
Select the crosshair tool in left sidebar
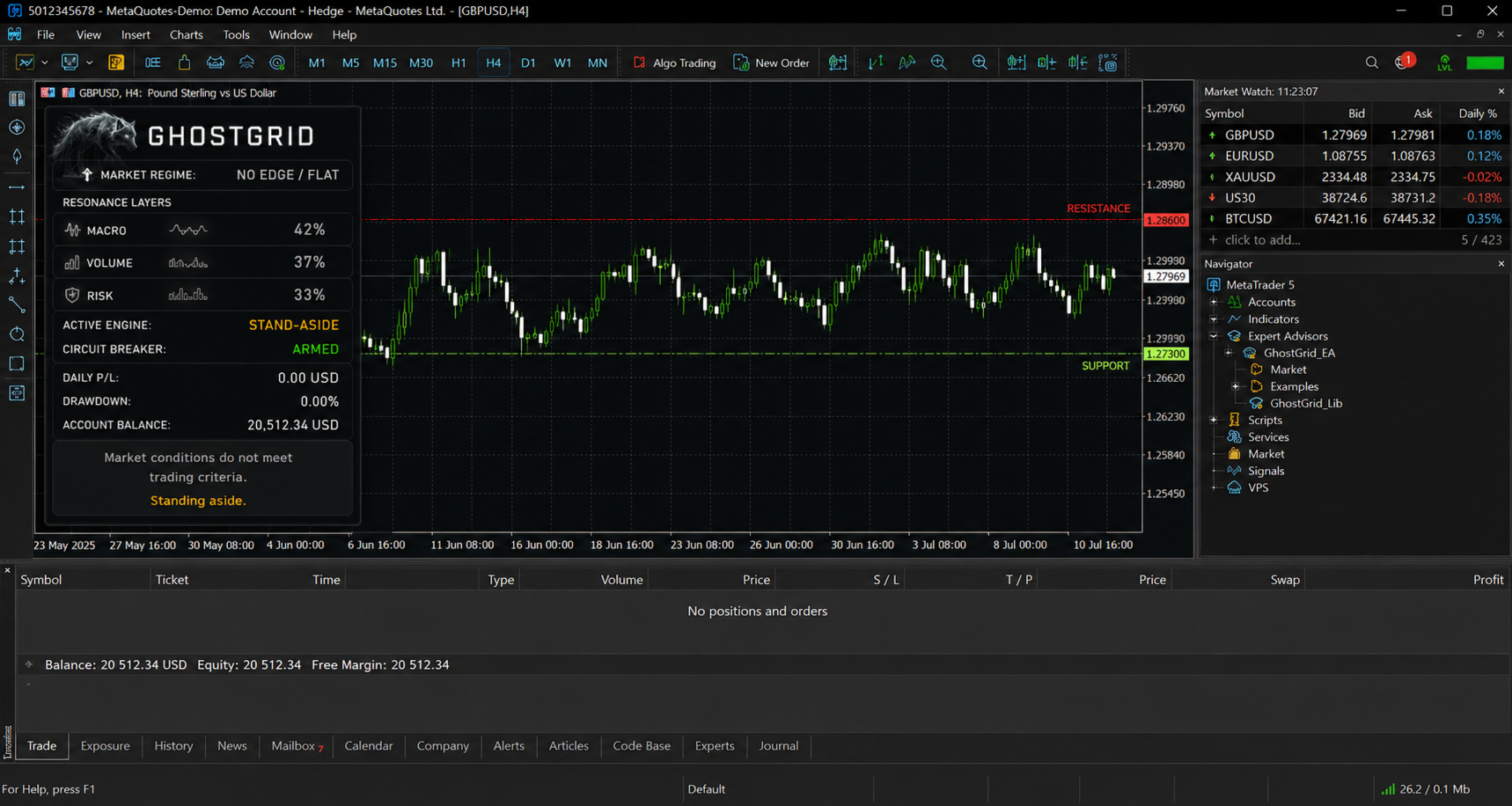[x=17, y=128]
